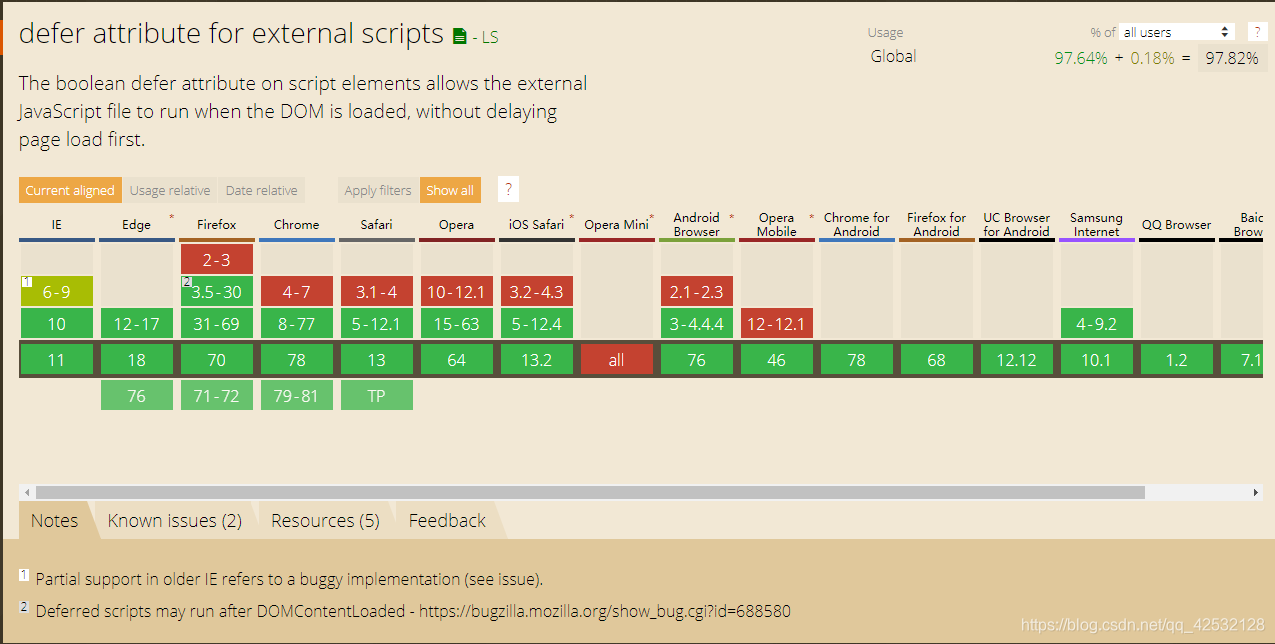
Task: Click the Chrome 8-77 version cell
Action: point(297,323)
